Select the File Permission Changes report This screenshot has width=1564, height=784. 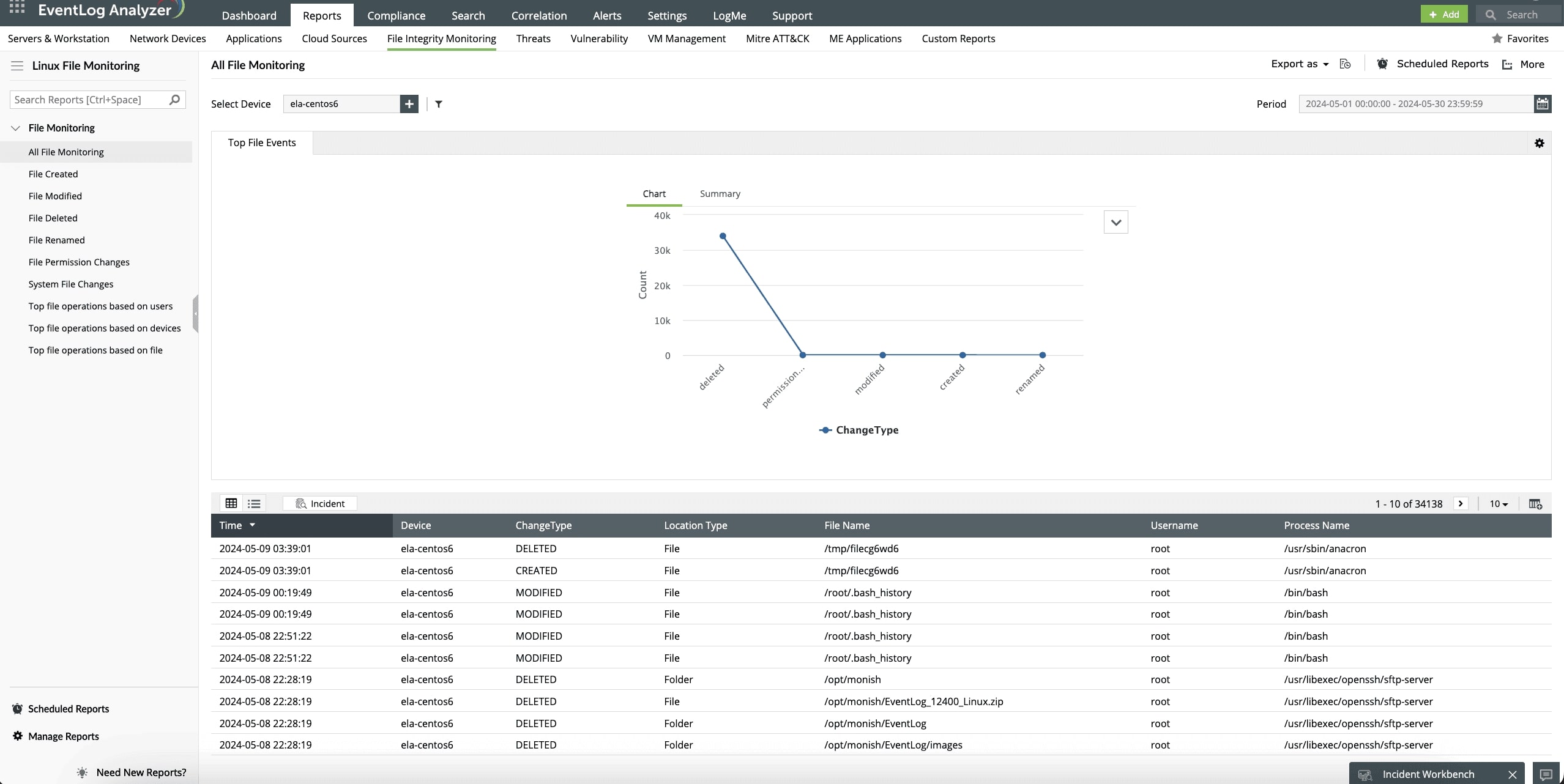[79, 262]
